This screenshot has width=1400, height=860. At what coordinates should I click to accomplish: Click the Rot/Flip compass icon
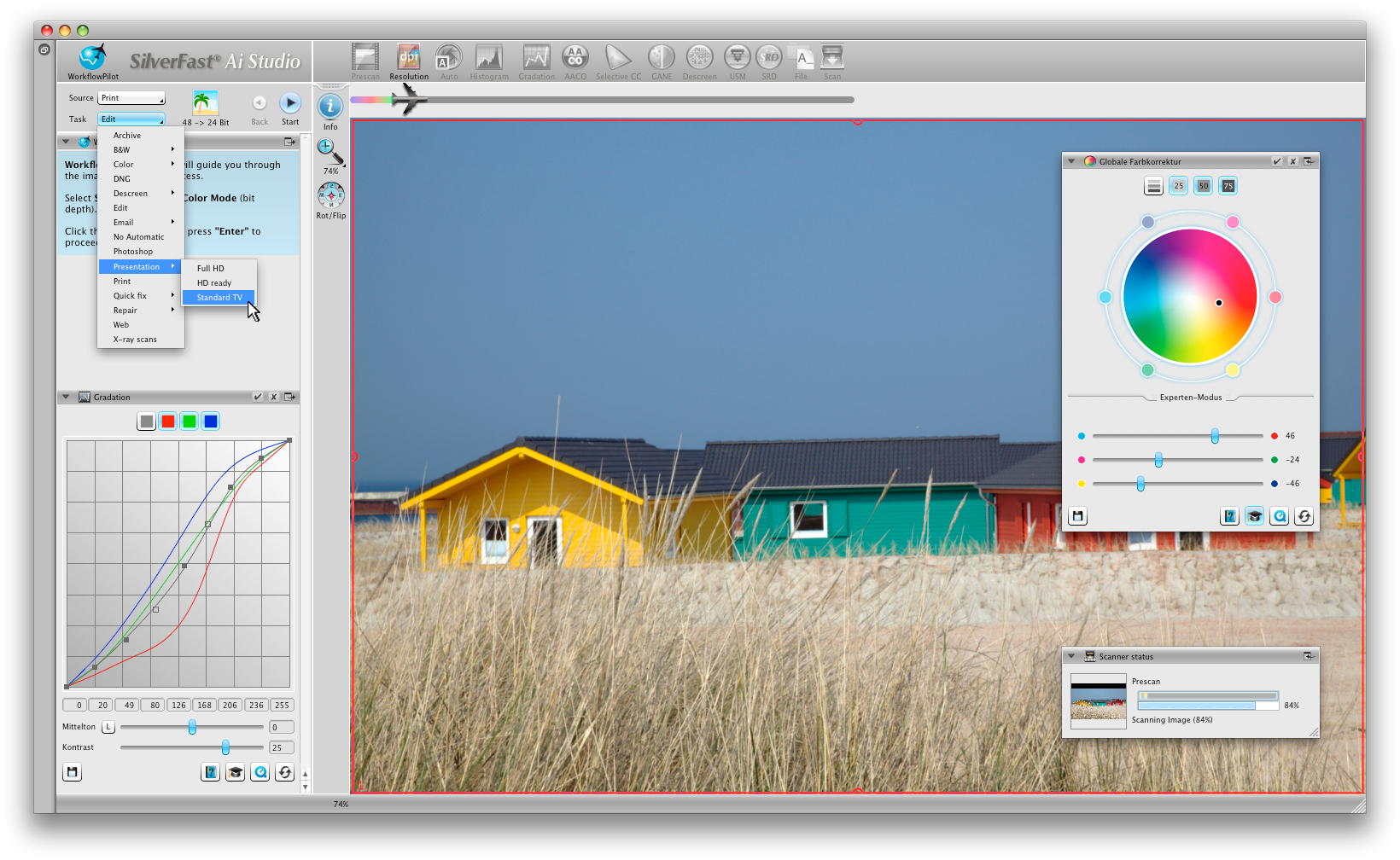[x=330, y=195]
